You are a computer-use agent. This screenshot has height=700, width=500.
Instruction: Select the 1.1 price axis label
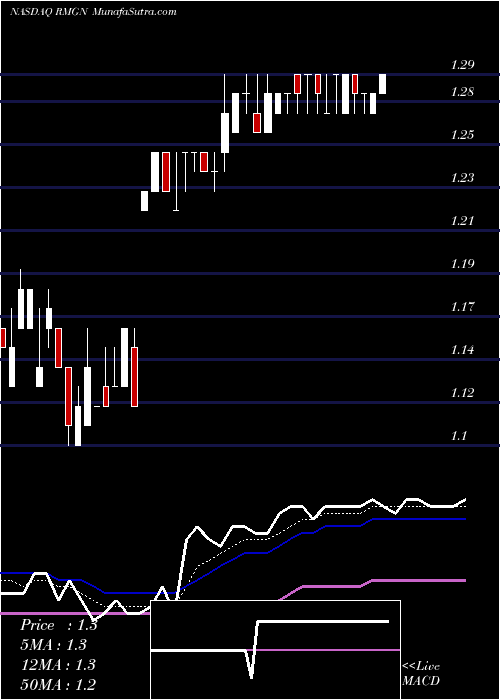coord(458,435)
